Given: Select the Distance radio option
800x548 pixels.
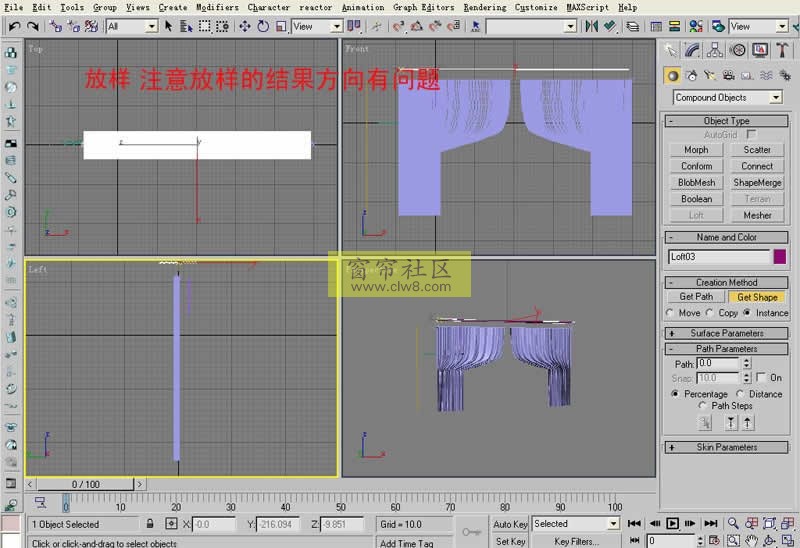Looking at the screenshot, I should pos(740,394).
